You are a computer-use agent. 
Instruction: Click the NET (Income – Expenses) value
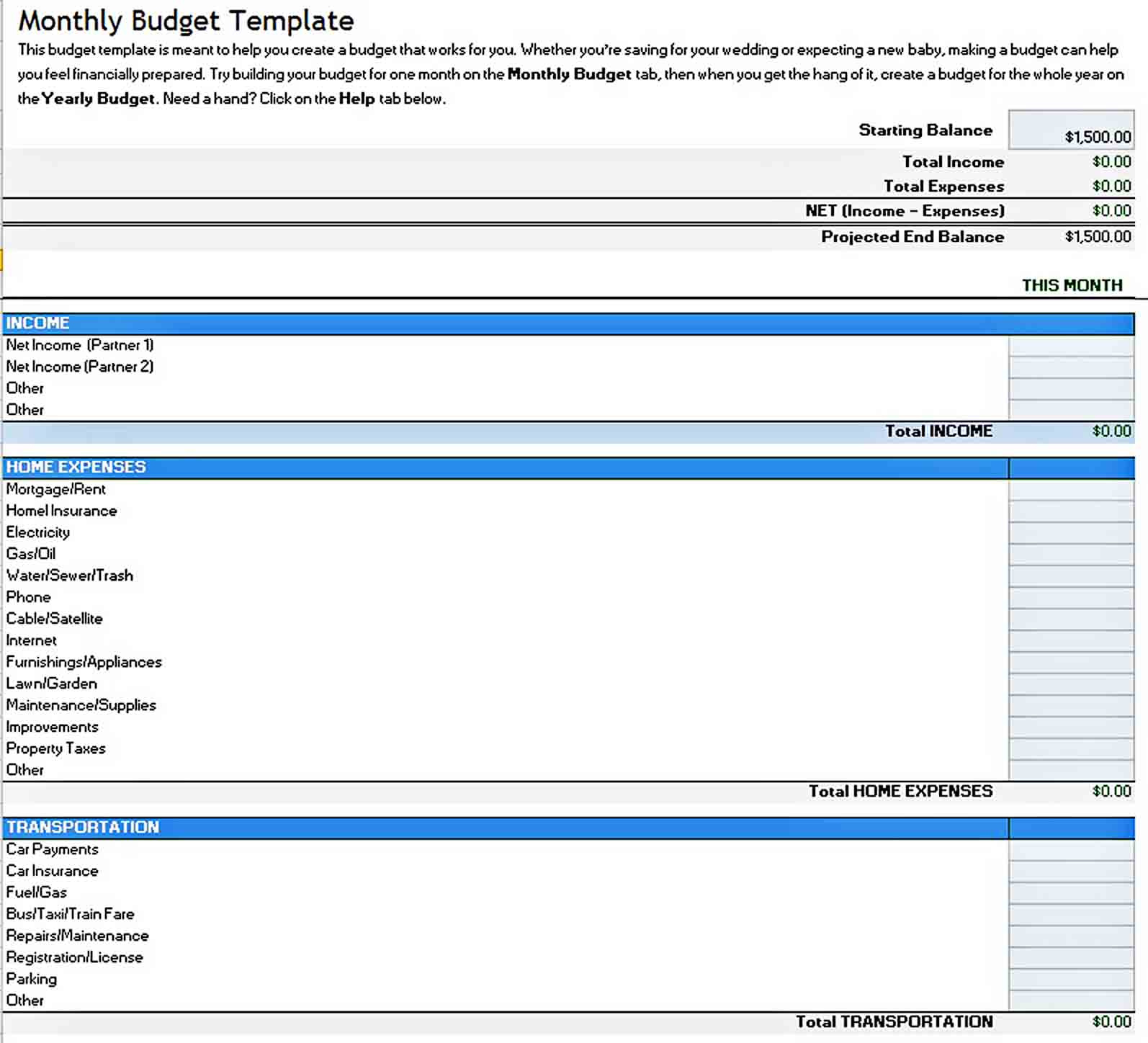1111,211
